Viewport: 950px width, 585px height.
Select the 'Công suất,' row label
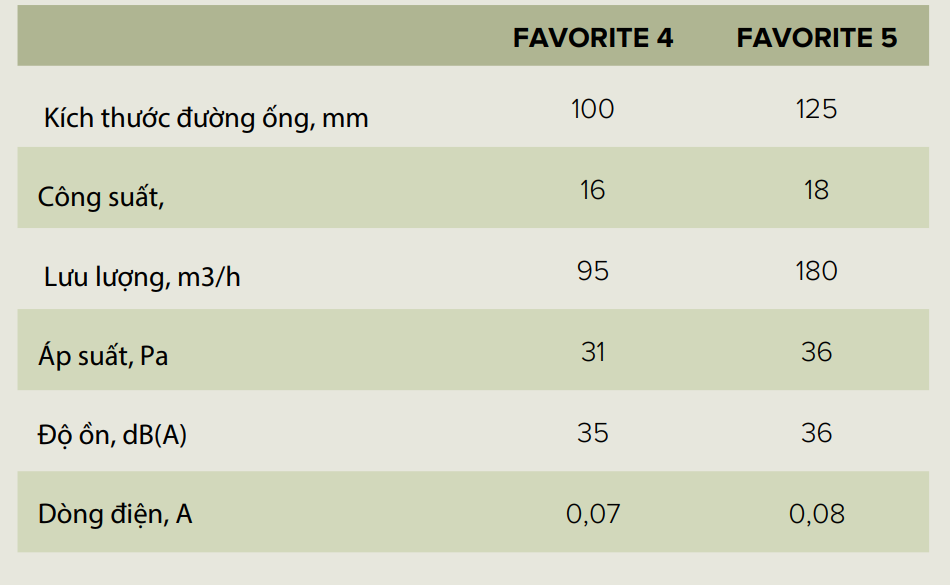101,197
